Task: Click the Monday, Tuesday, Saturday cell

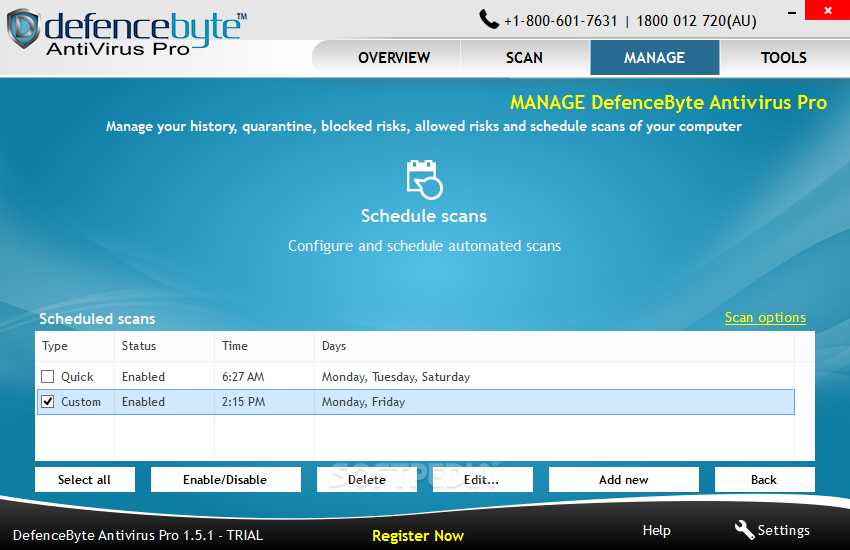Action: 396,377
